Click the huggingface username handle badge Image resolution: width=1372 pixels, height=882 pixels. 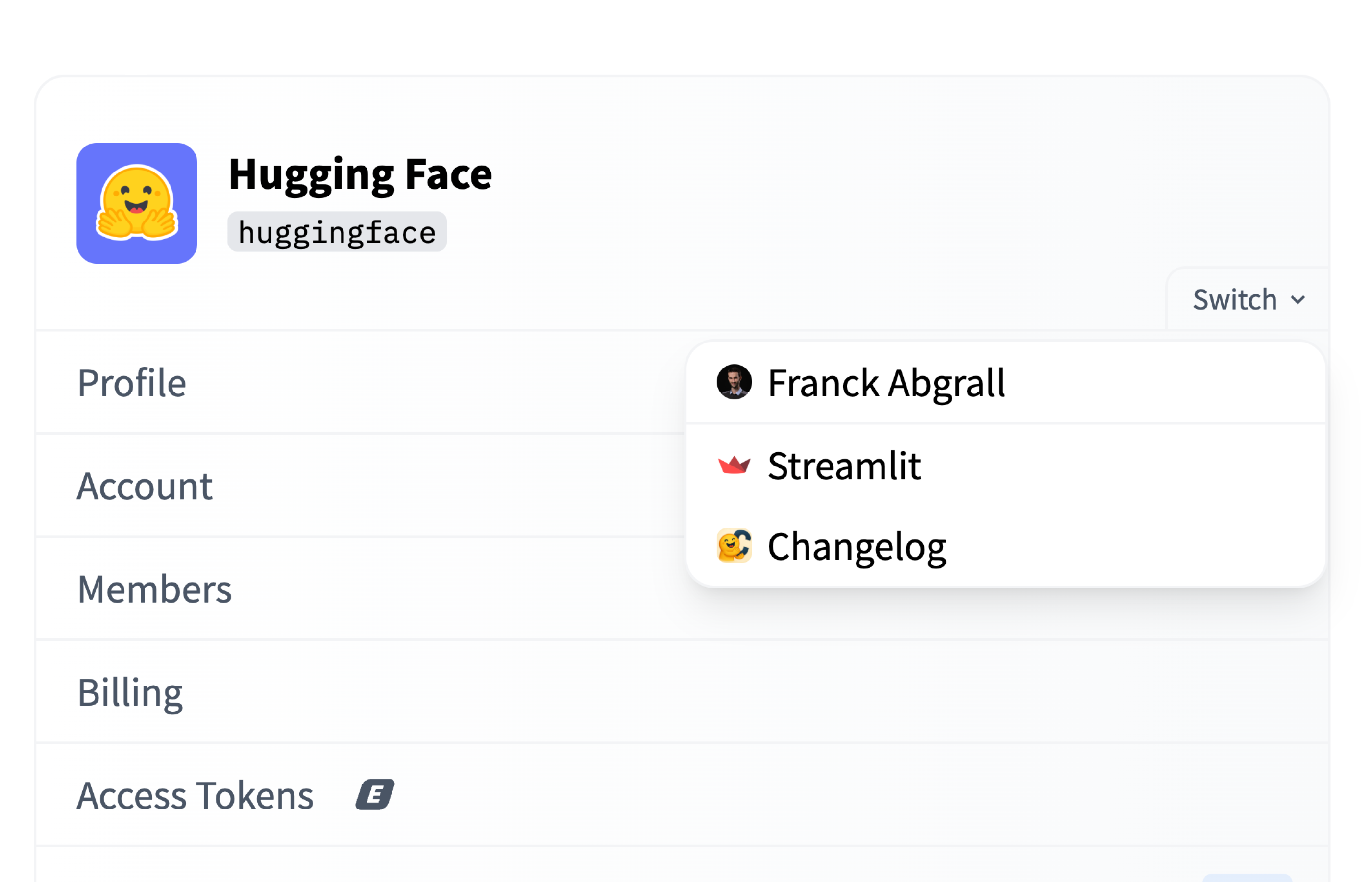coord(337,232)
